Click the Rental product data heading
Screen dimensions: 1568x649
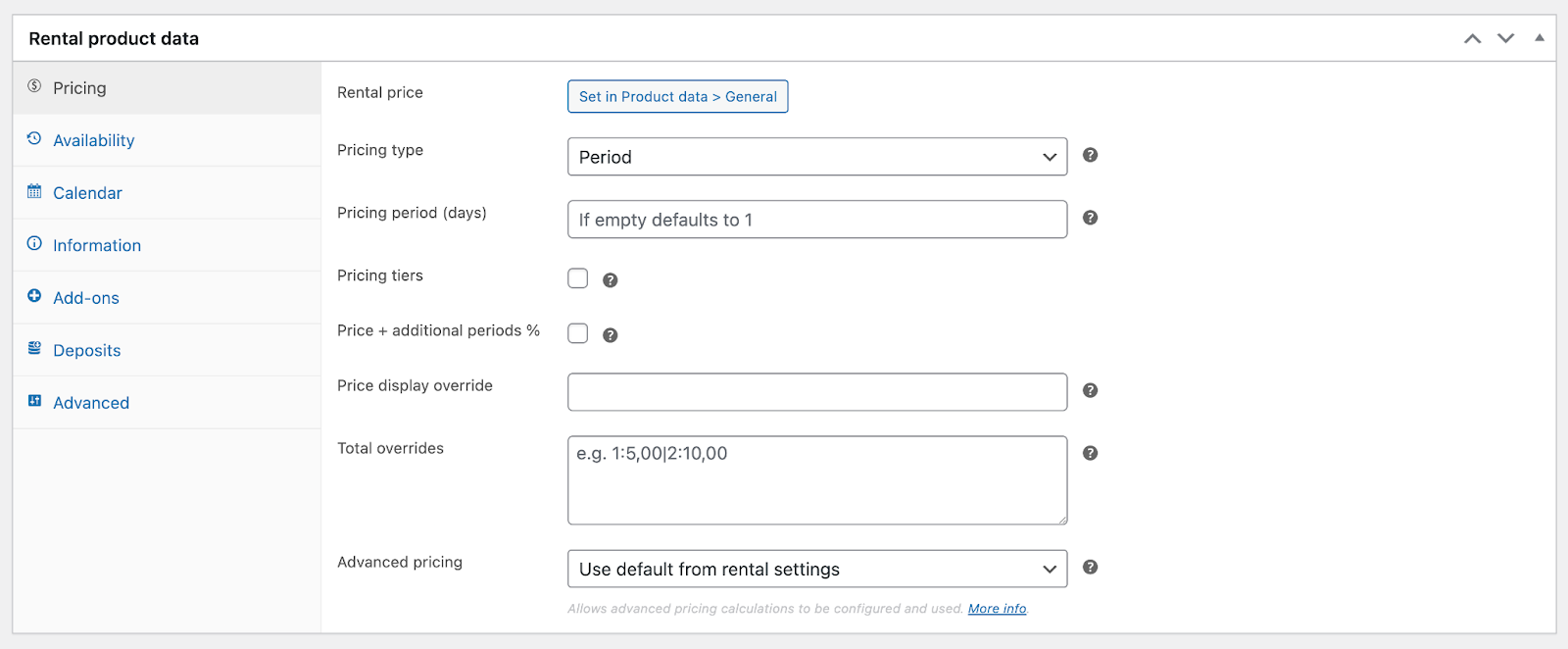(114, 38)
